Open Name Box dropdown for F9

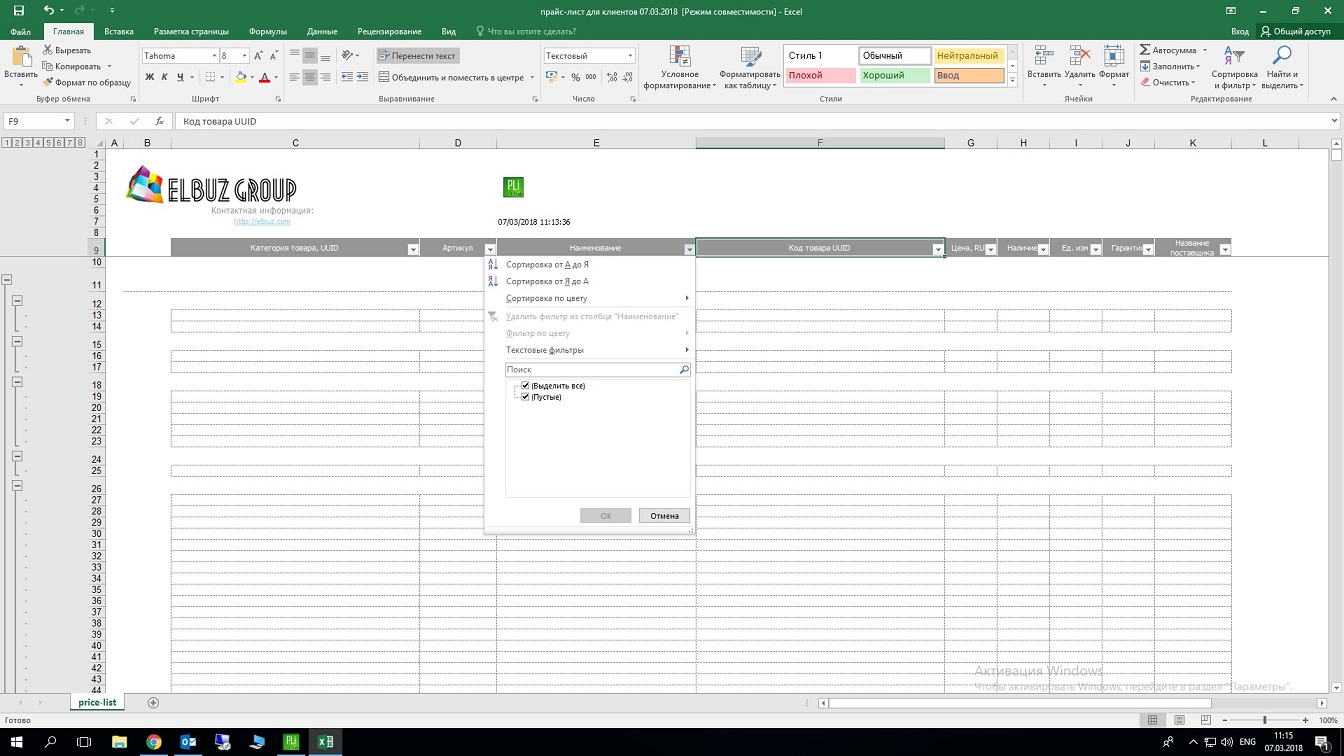[67, 121]
